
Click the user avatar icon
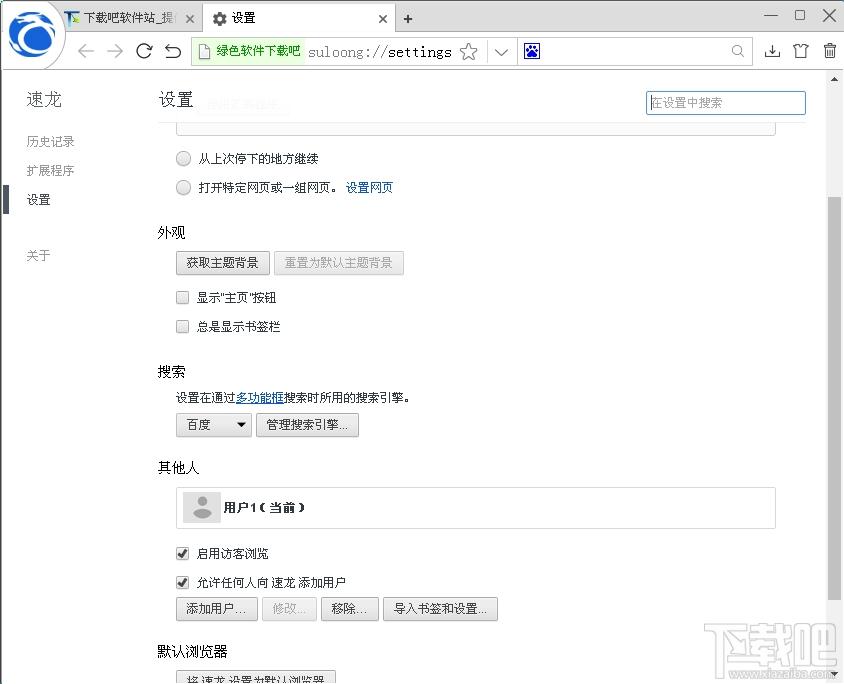202,507
